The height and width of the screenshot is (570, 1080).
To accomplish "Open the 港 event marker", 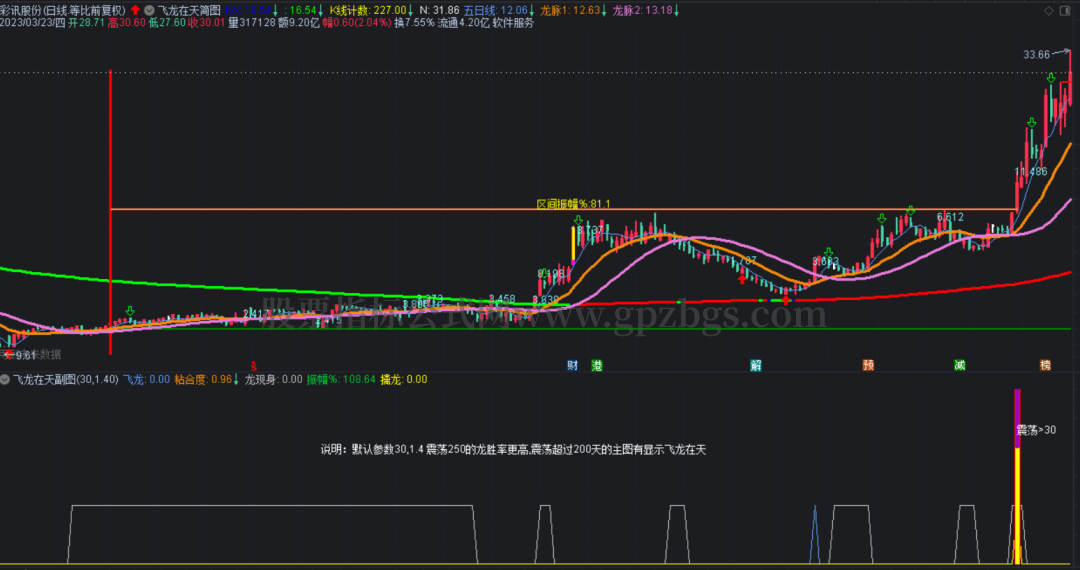I will coord(596,365).
